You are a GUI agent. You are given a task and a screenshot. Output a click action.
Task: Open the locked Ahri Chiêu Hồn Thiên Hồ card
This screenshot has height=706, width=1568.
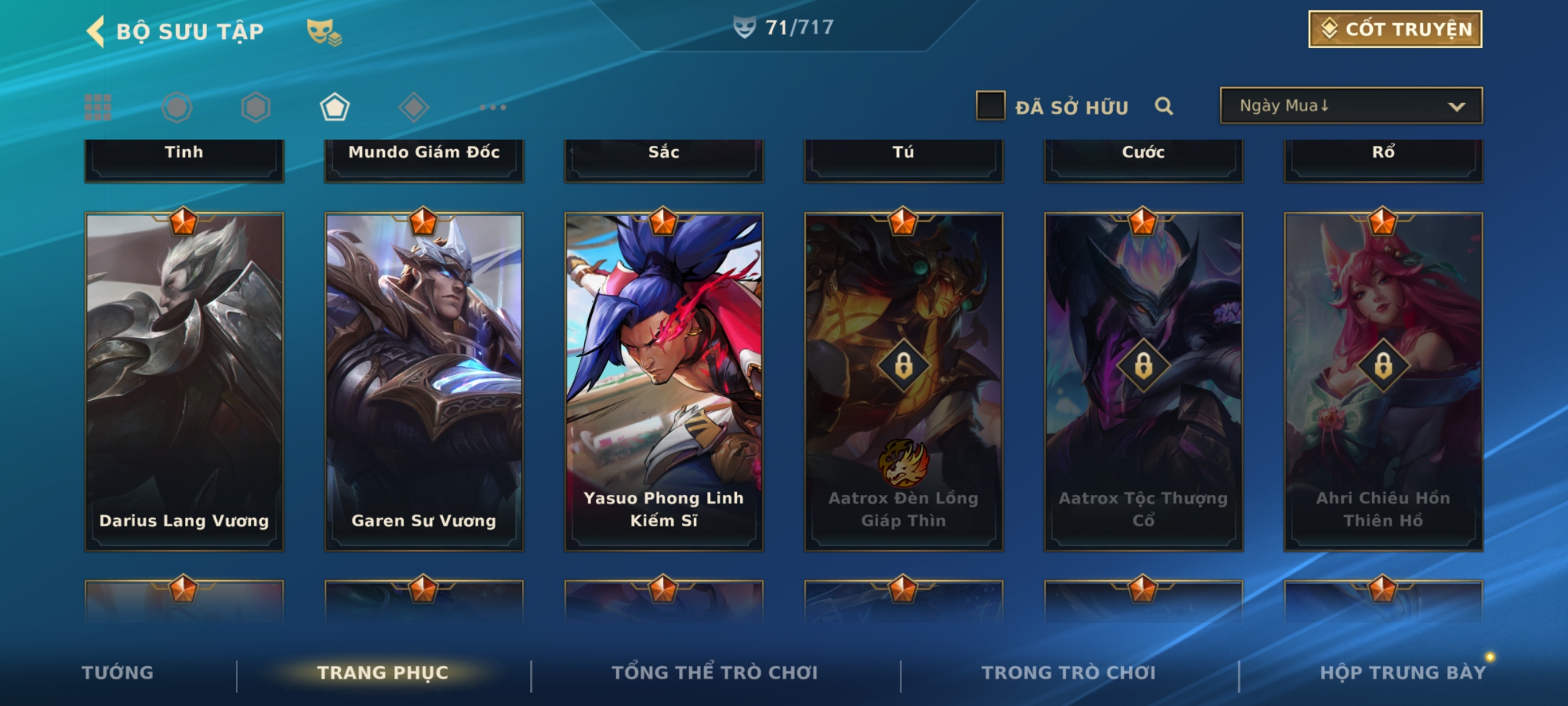click(x=1383, y=382)
